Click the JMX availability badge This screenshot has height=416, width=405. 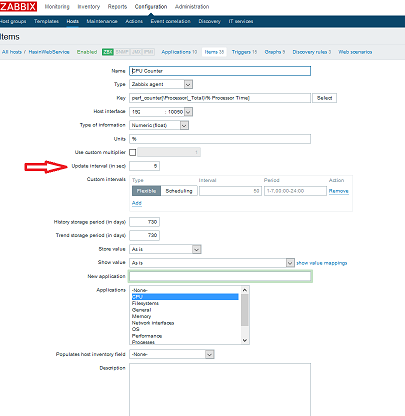coord(136,52)
